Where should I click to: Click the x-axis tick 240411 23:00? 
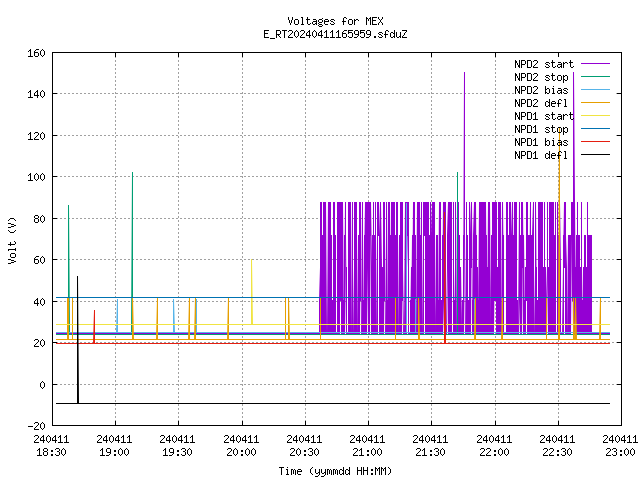tap(620, 446)
